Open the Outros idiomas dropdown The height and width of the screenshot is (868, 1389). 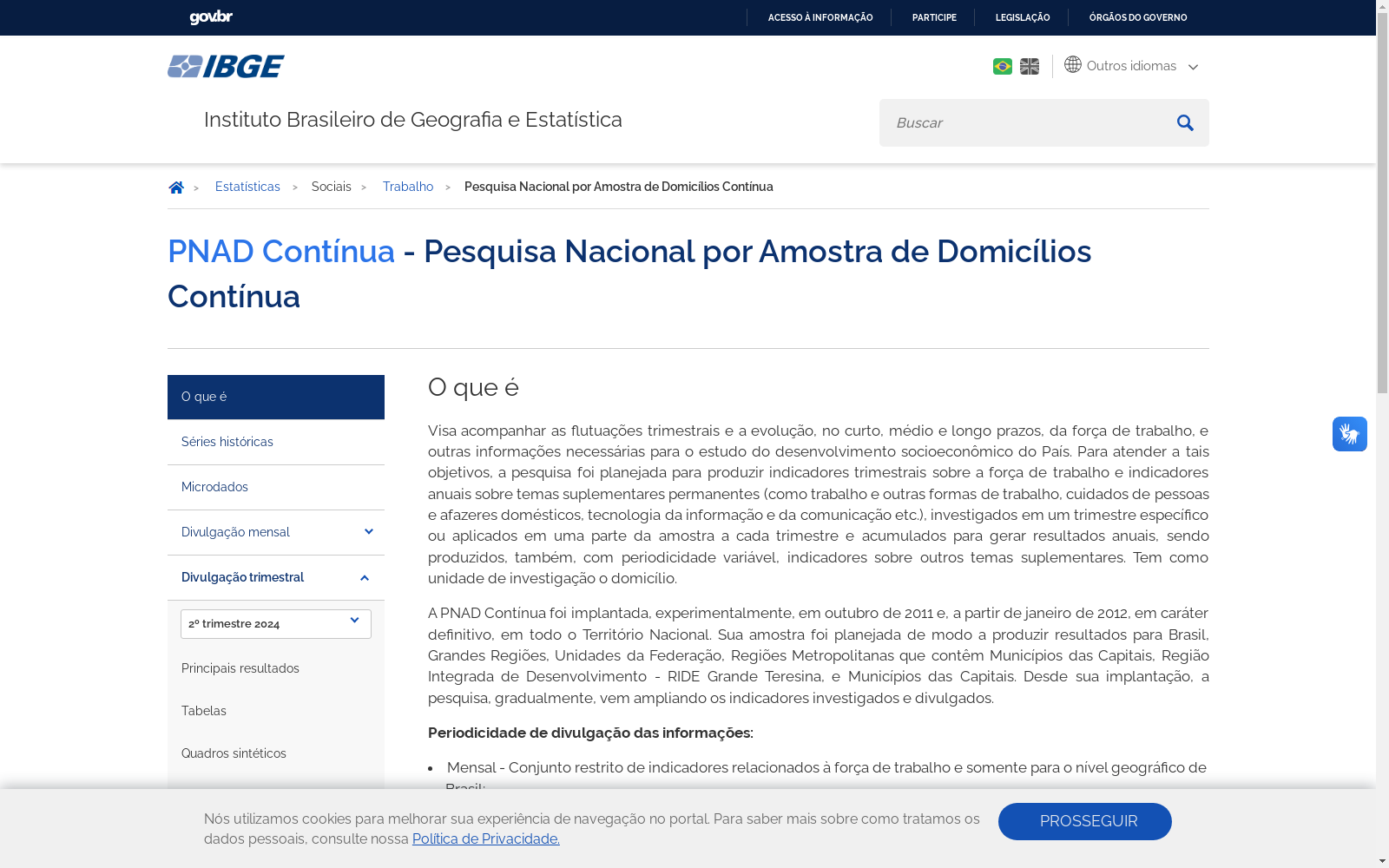(x=1132, y=66)
